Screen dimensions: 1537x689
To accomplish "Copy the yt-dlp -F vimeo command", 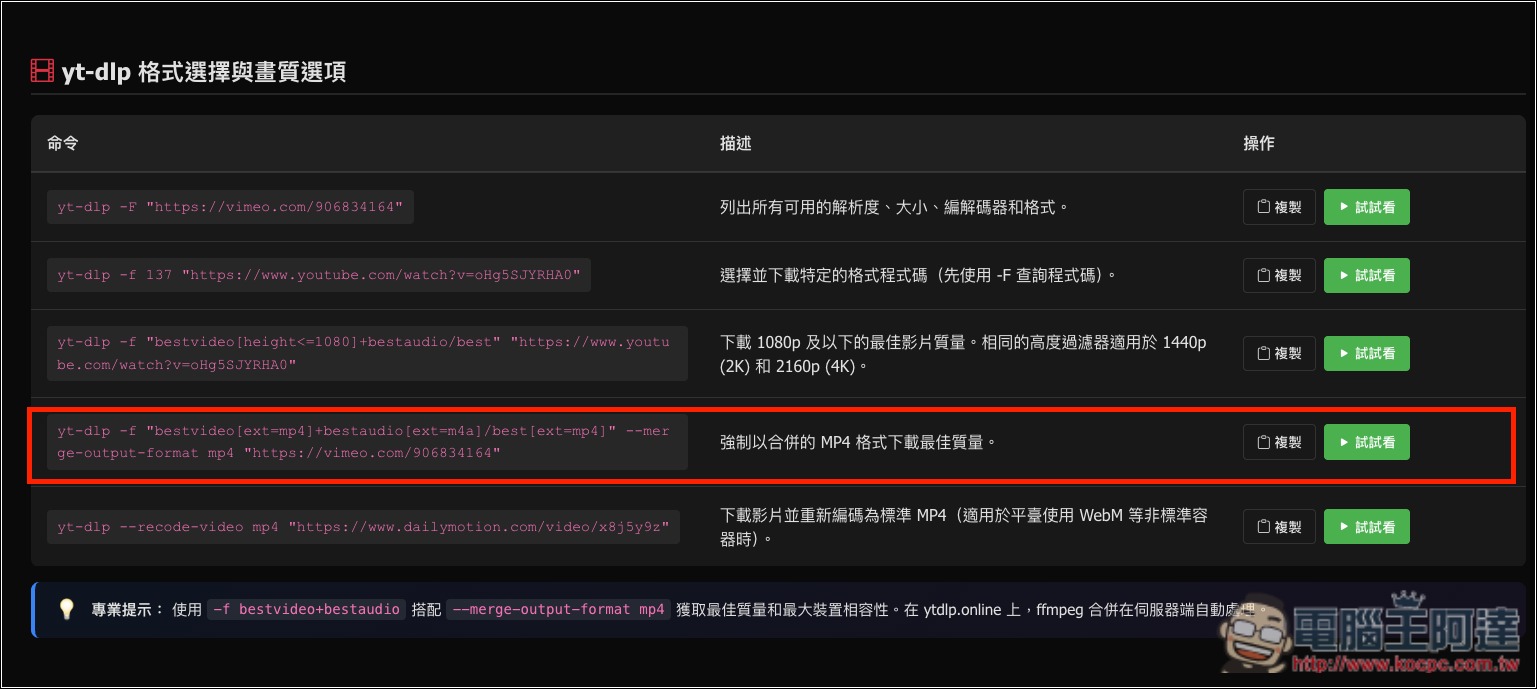I will (1279, 207).
